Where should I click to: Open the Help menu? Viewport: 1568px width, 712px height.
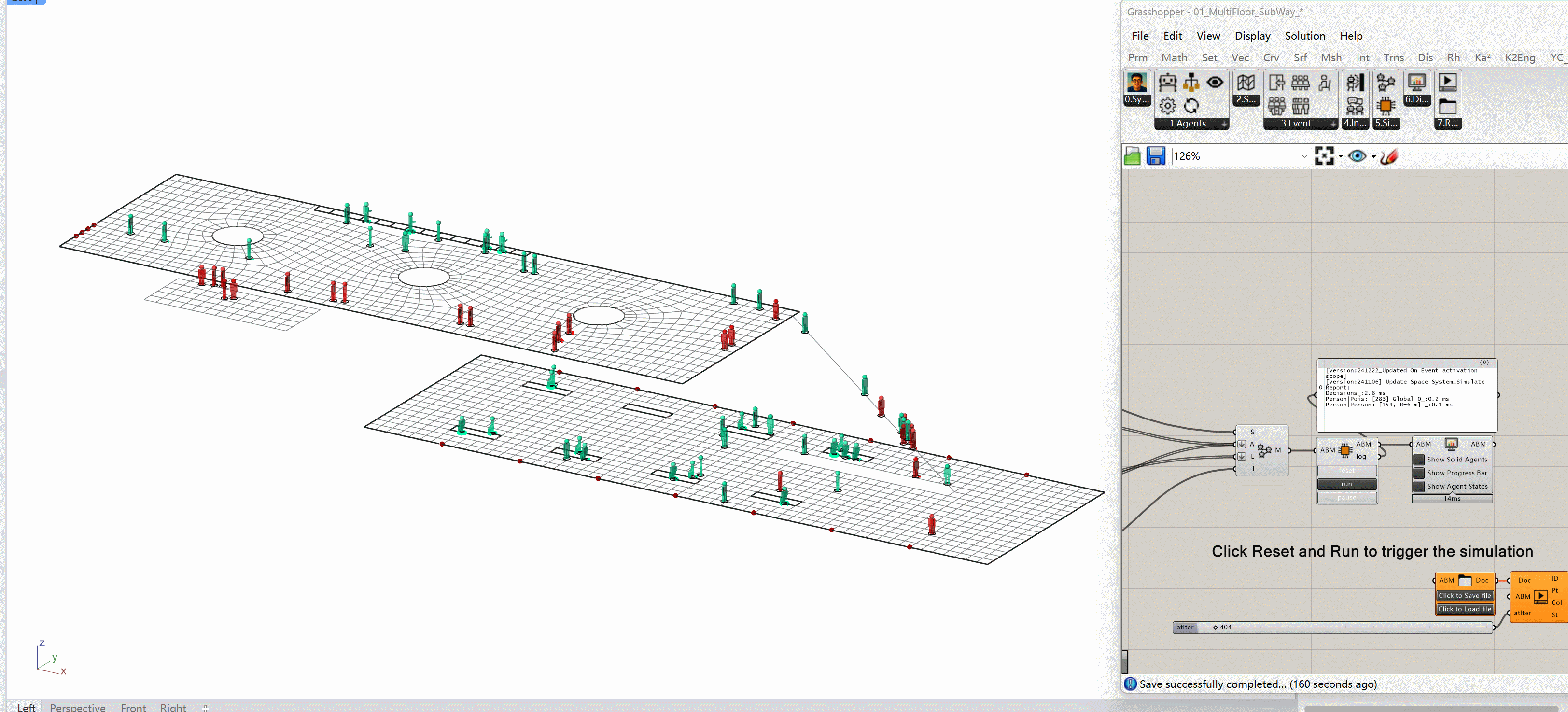(1351, 36)
